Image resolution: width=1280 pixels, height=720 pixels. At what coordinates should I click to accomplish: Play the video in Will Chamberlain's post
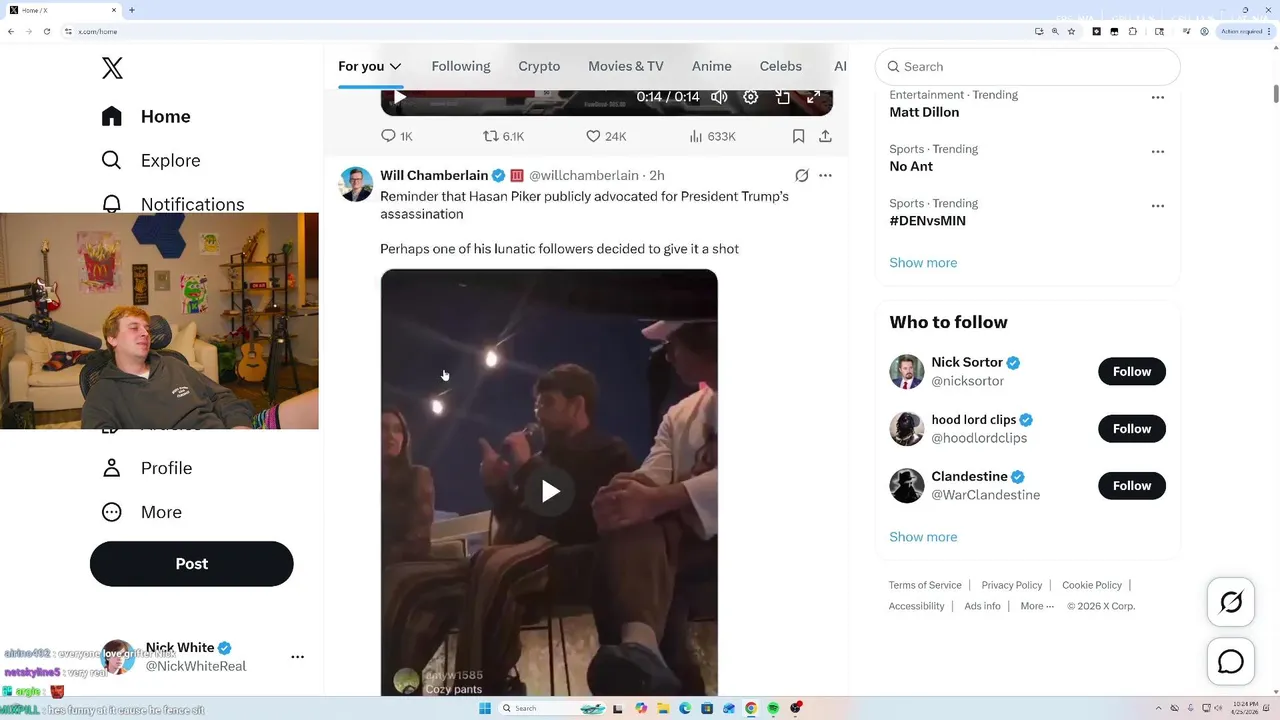(550, 491)
